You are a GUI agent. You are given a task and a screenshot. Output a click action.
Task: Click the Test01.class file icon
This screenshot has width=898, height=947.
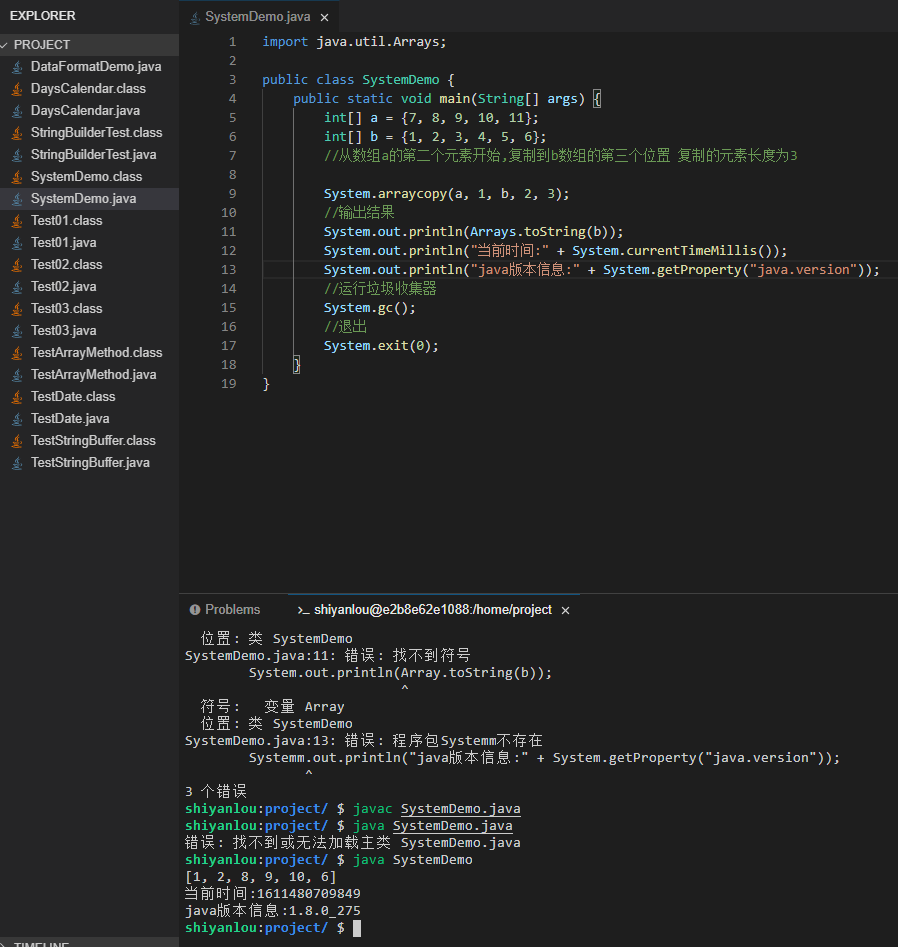point(18,221)
